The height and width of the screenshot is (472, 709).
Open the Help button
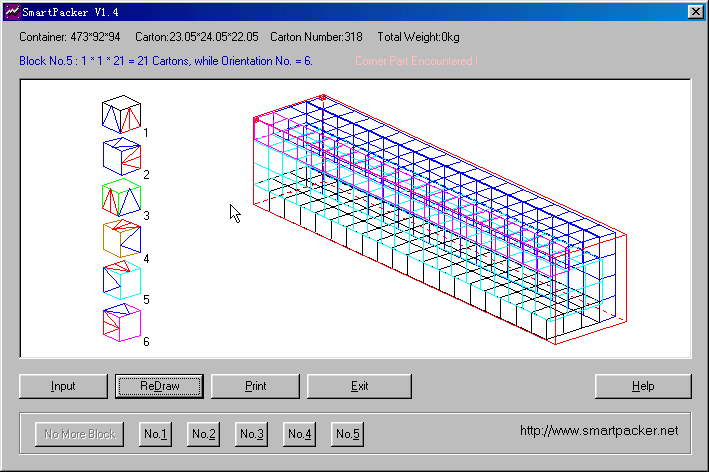(642, 386)
